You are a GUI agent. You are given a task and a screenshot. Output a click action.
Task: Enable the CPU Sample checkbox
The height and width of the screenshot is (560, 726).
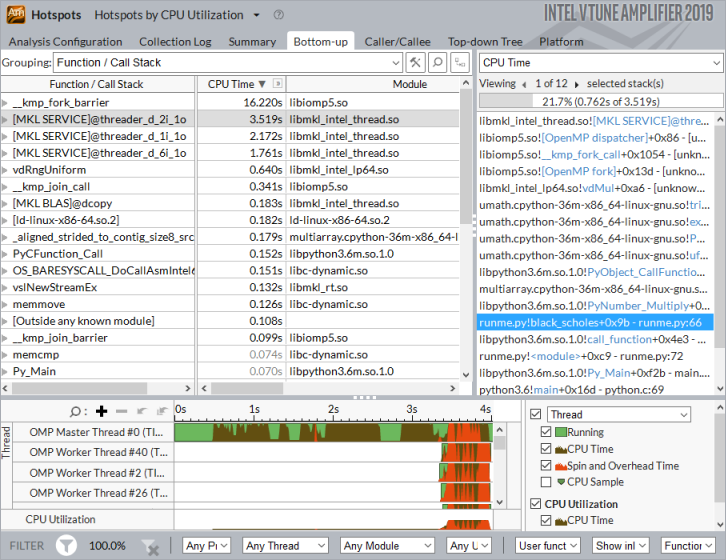546,482
